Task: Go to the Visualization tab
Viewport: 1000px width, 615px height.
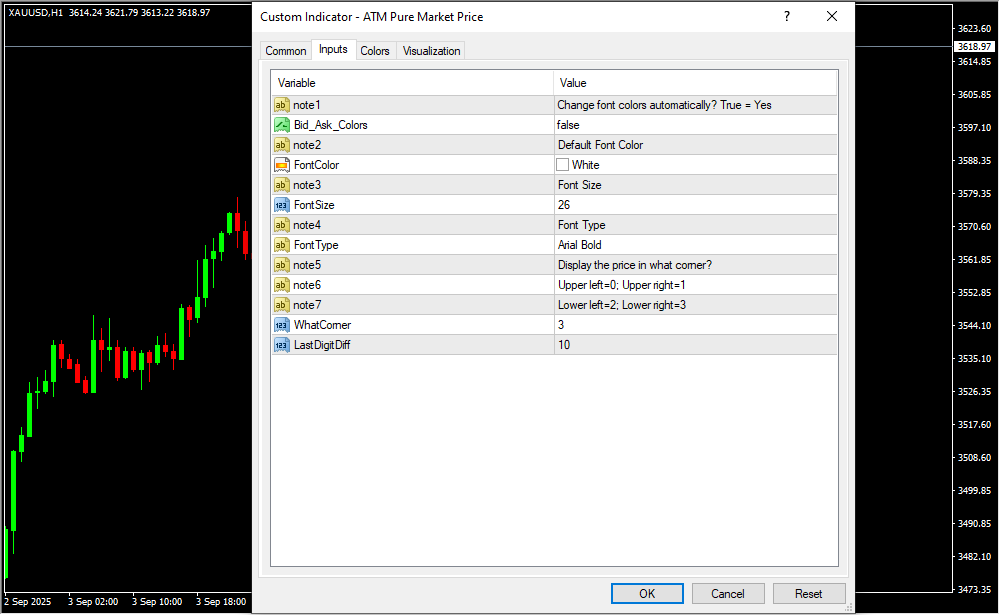Action: tap(432, 51)
